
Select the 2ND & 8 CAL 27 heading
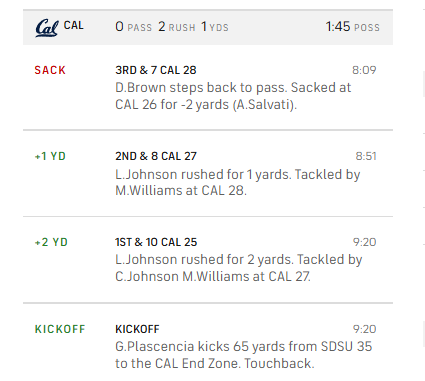[x=156, y=156]
